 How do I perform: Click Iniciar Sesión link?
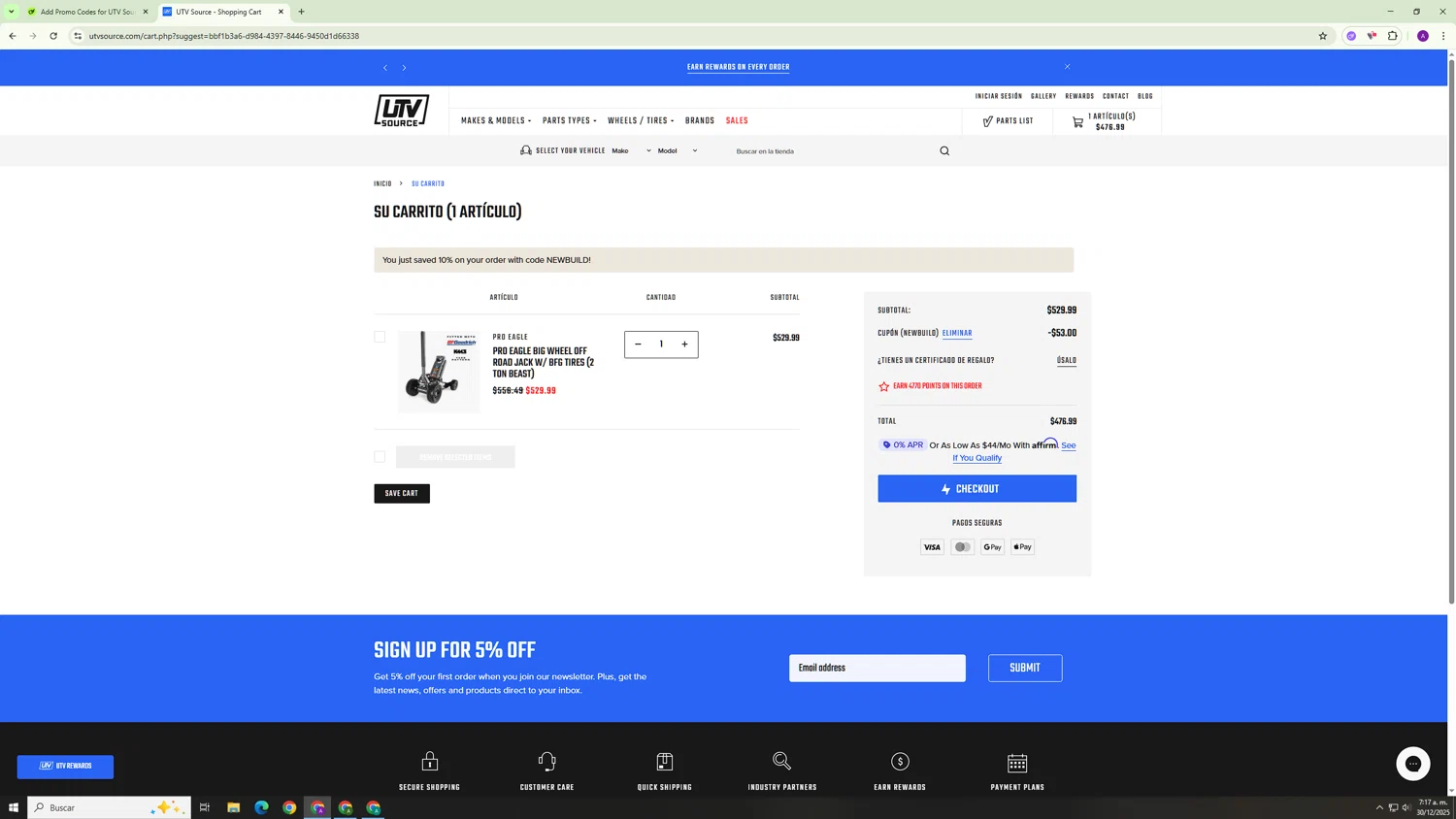pos(999,97)
